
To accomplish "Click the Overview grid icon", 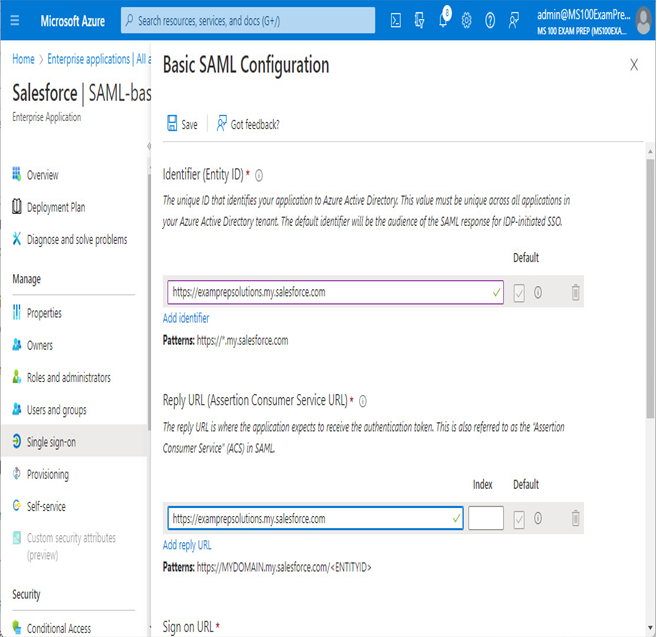I will (x=17, y=173).
